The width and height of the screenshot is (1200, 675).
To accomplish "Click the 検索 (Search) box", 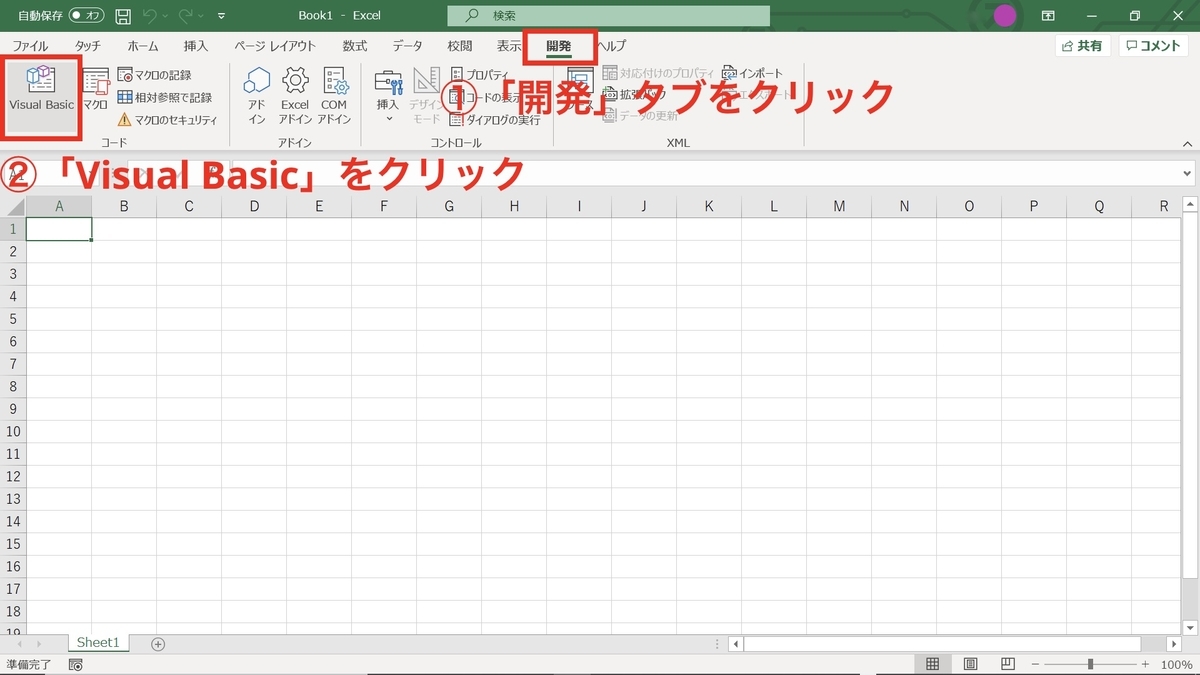I will (x=609, y=16).
